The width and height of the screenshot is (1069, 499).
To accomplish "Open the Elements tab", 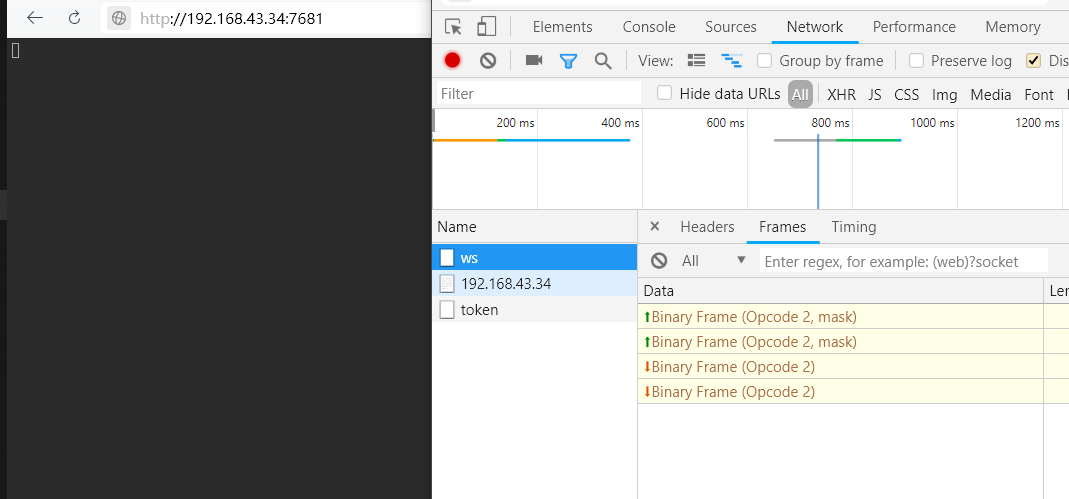I will pos(562,27).
